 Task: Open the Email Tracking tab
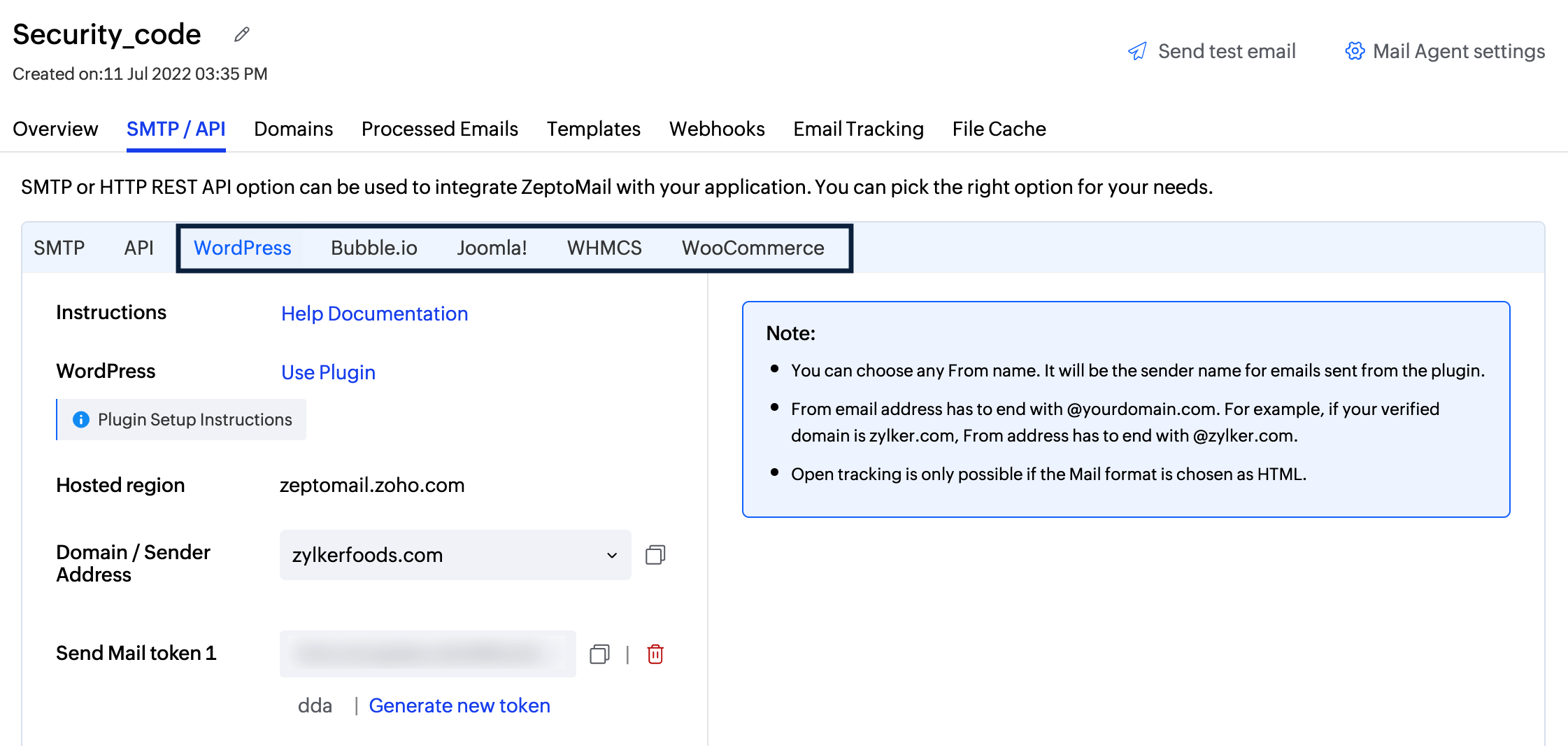pos(858,129)
